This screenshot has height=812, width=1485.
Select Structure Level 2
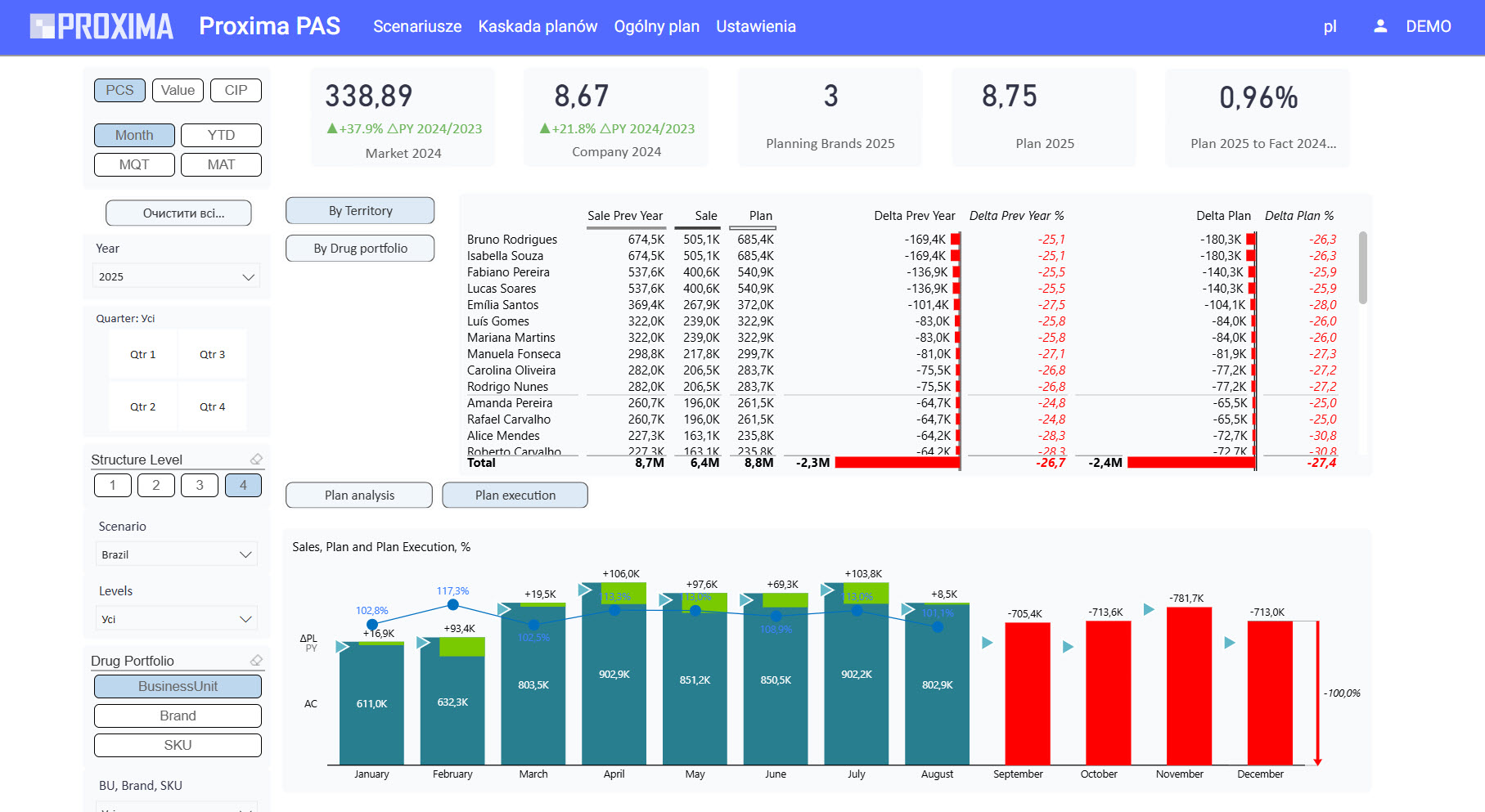tap(155, 485)
